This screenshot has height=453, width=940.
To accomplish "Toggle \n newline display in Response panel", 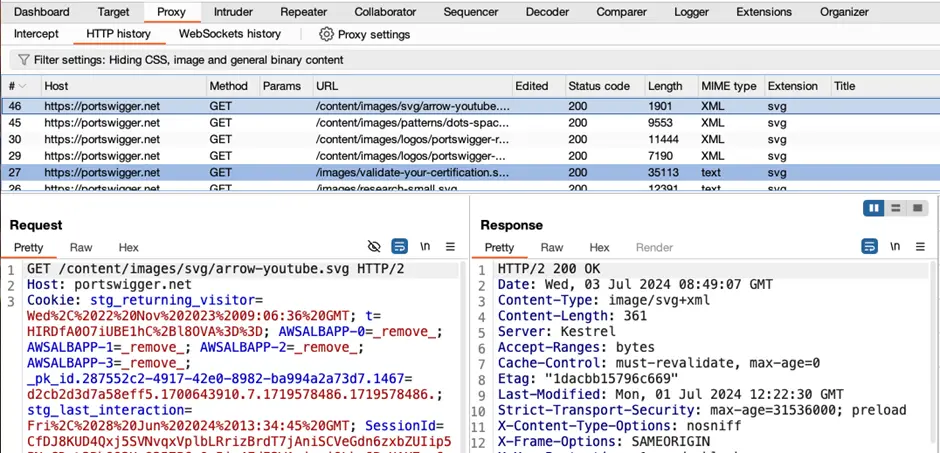I will (x=895, y=247).
